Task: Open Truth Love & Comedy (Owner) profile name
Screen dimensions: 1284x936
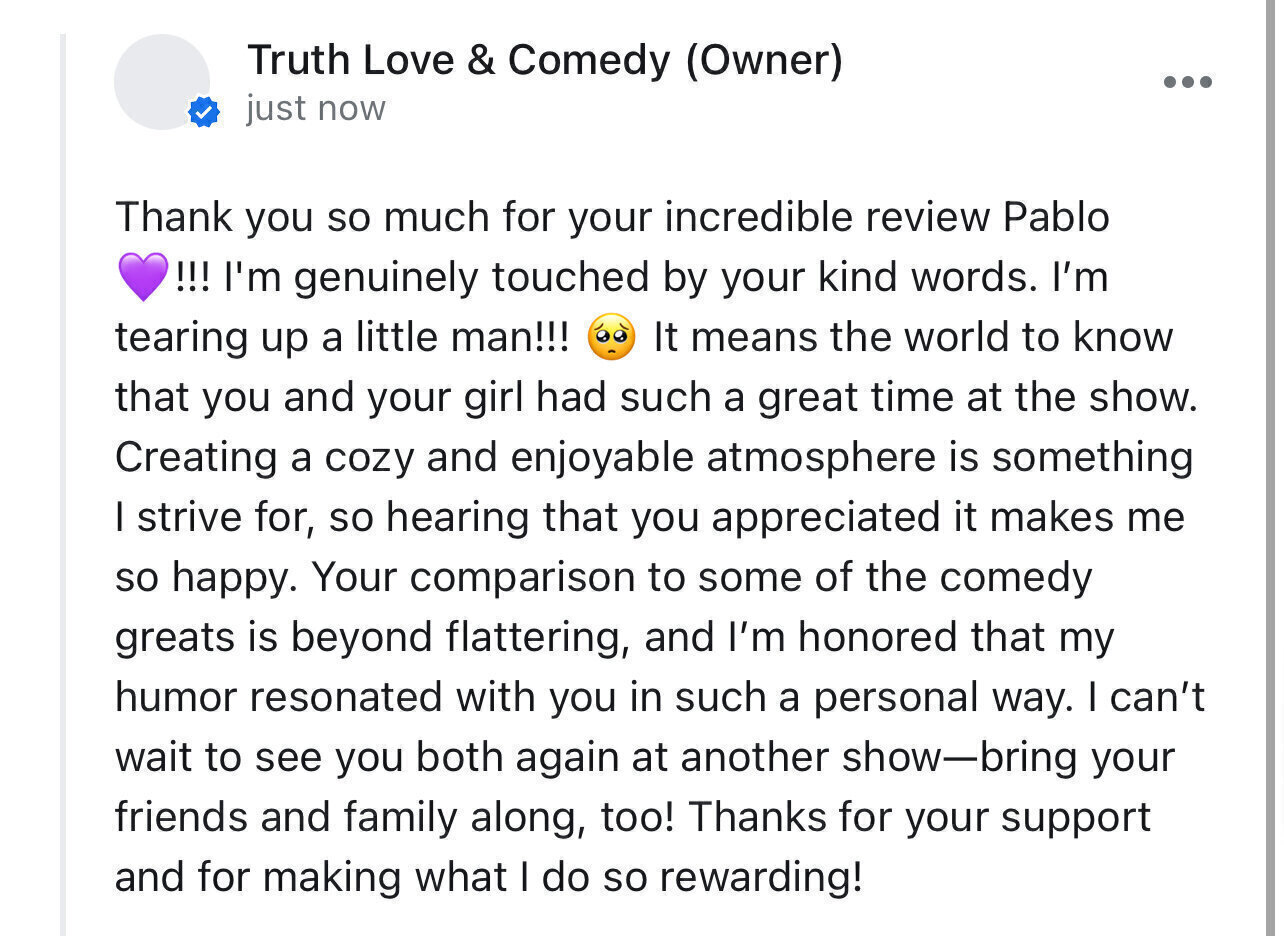Action: (545, 61)
